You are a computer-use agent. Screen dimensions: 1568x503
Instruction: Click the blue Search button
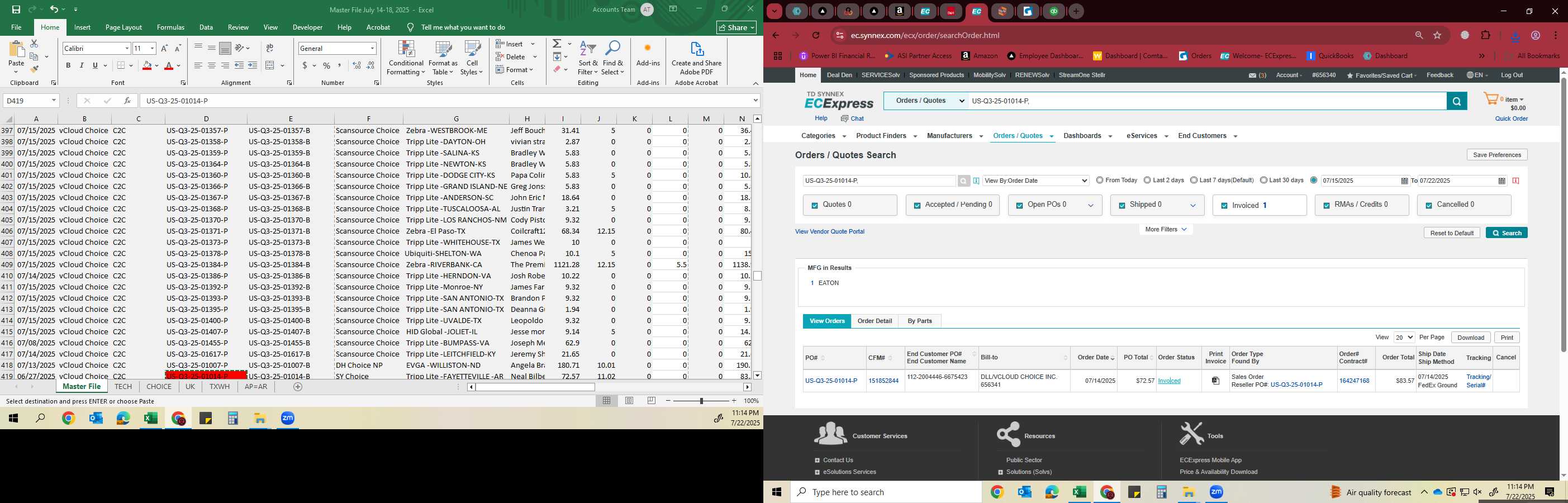[x=1507, y=233]
